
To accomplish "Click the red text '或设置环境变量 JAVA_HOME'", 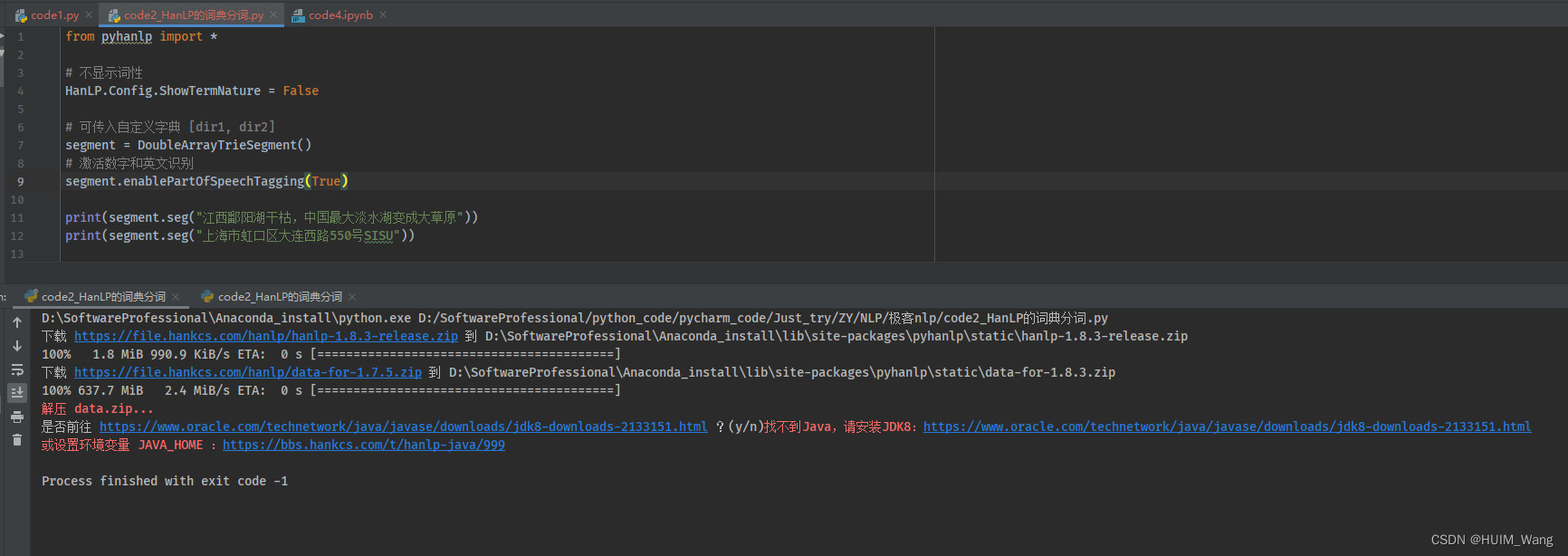I will point(122,445).
